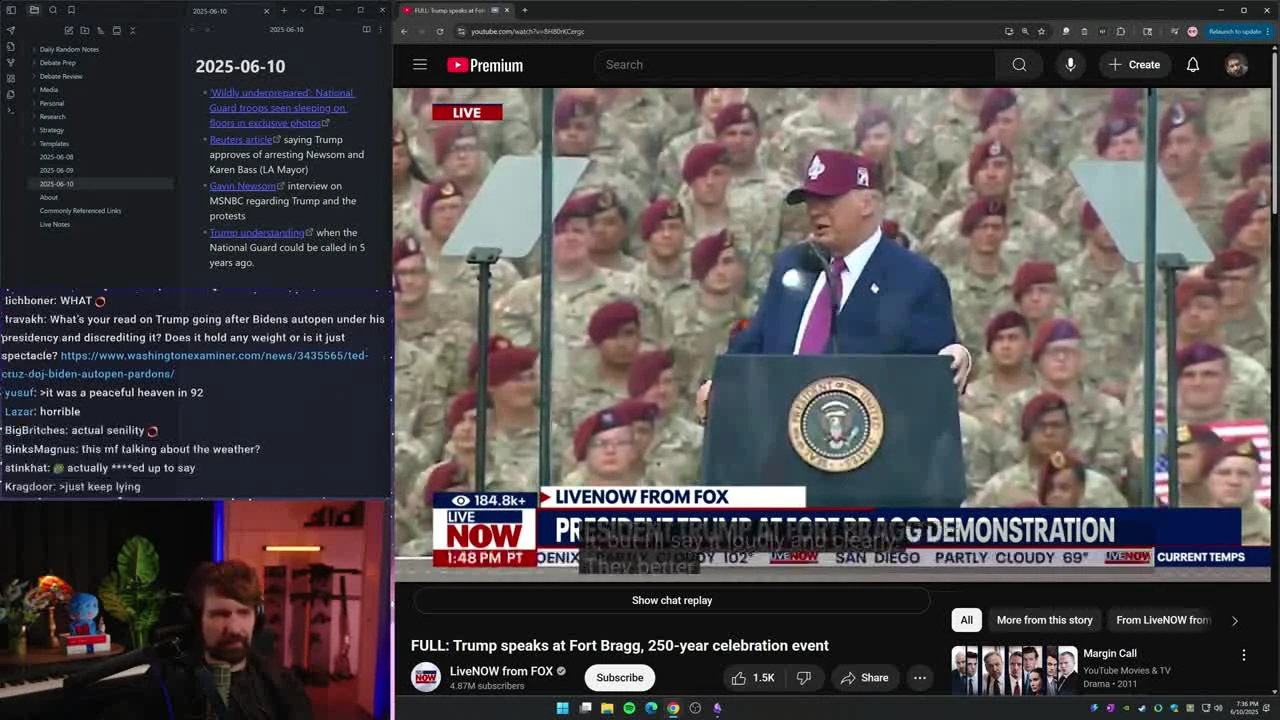Screen dimensions: 1280x720
Task: Create new folder in Obsidian explorer
Action: click(x=85, y=30)
